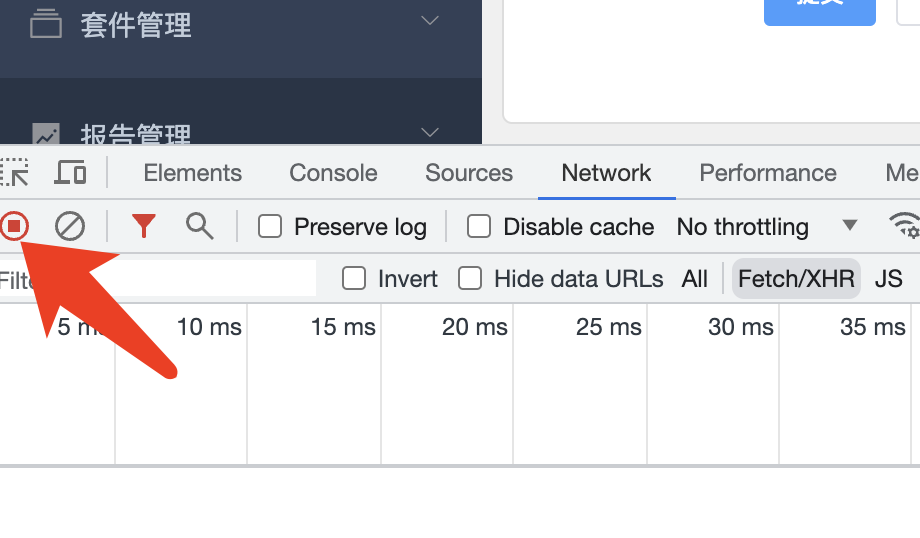The height and width of the screenshot is (538, 920).
Task: Click the Filter text input
Action: point(157,279)
